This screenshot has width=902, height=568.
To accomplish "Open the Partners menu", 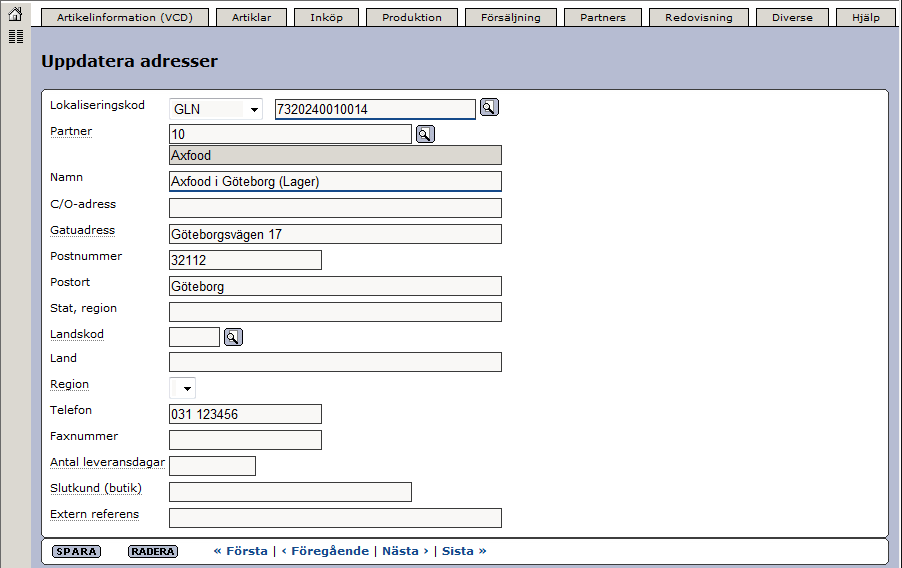I will 603,17.
